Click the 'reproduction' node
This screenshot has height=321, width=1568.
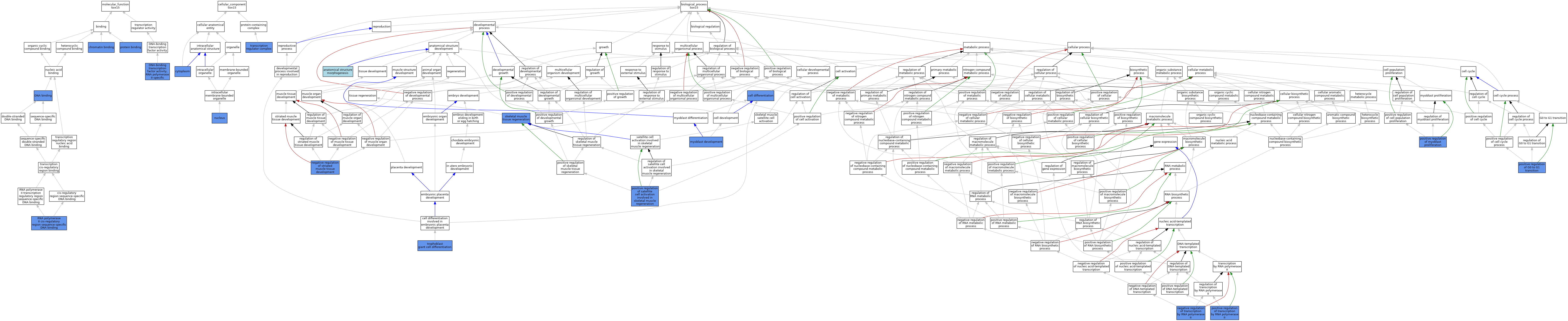(x=382, y=27)
